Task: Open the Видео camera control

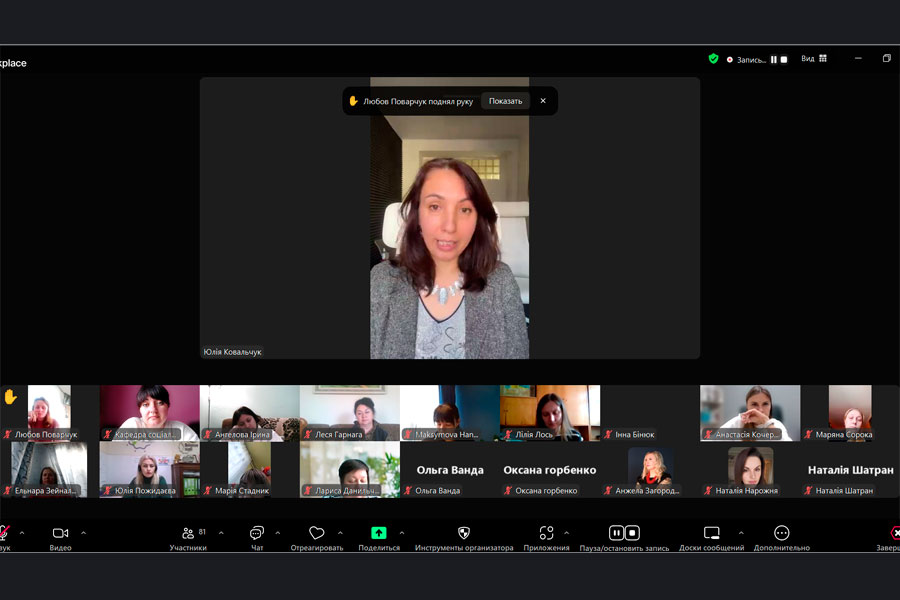Action: (60, 533)
